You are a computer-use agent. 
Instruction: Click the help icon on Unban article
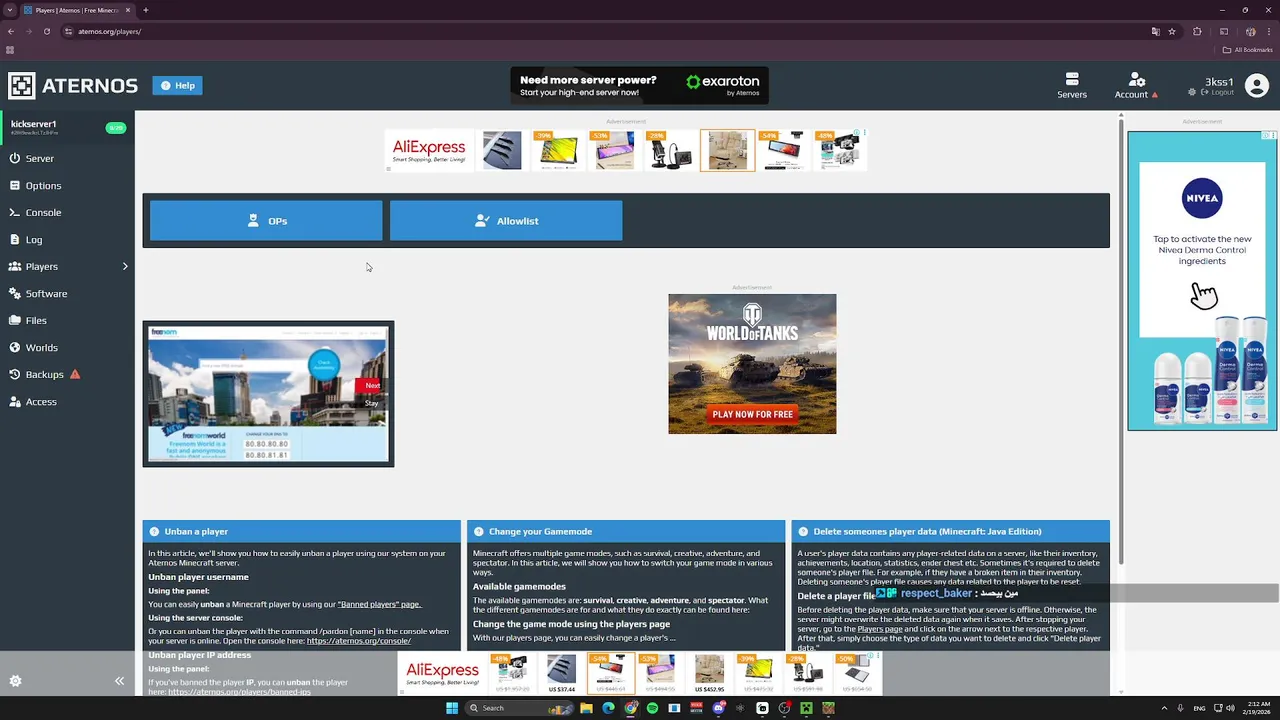[x=154, y=532]
